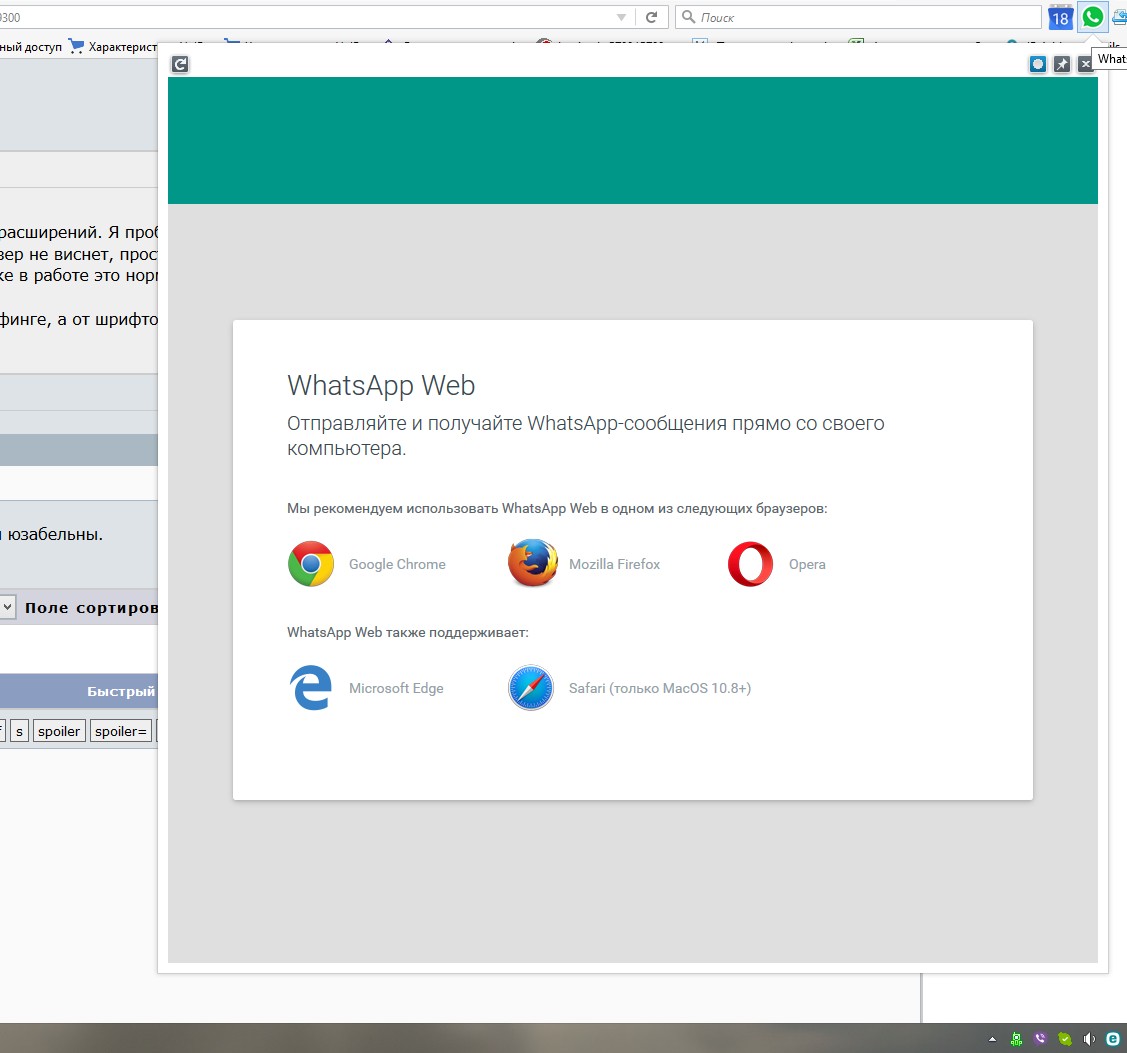Click the 'Мы рекомендуем использовать' line
The image size is (1127, 1053).
tap(557, 508)
